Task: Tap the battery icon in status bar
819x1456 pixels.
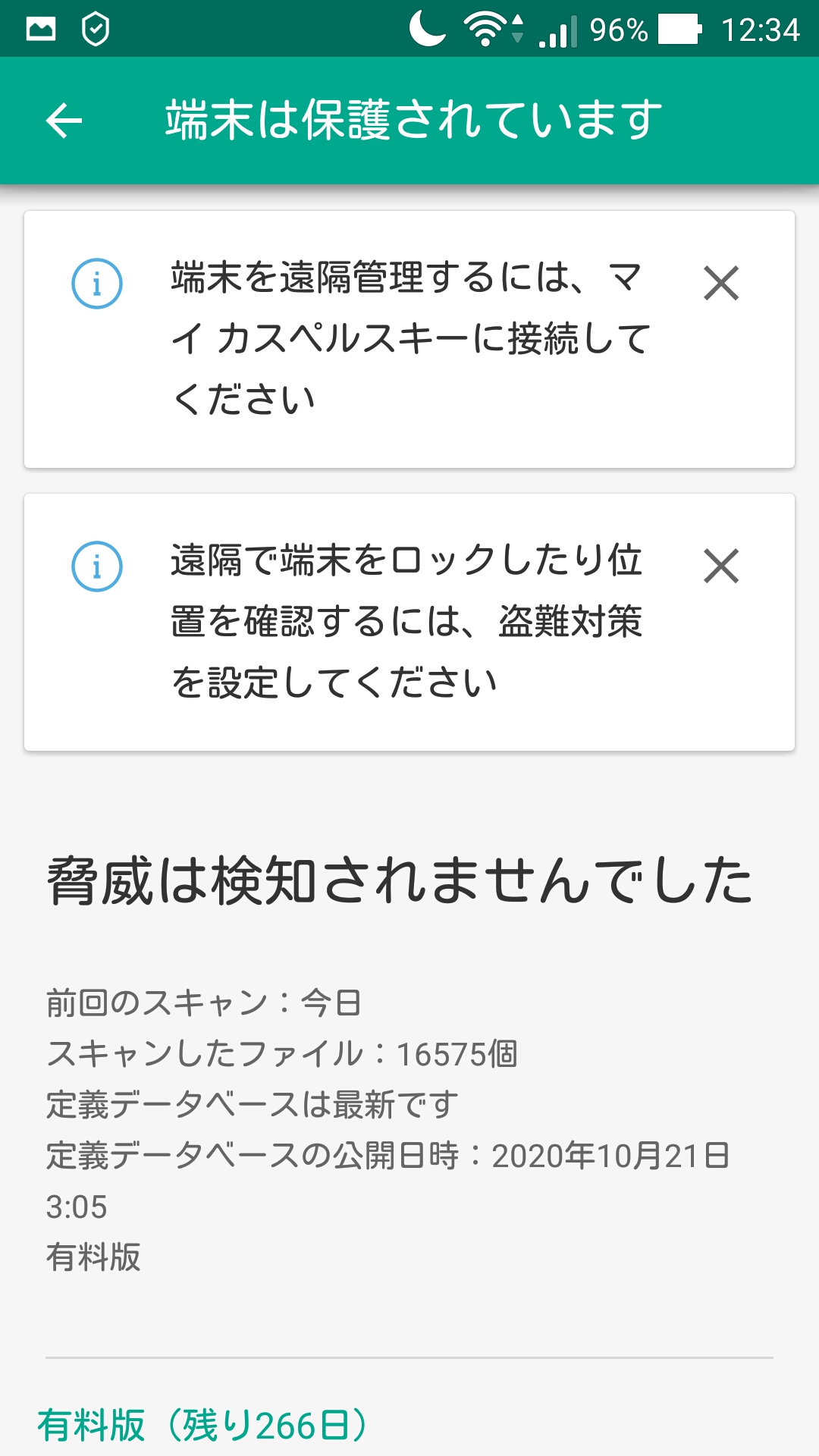Action: click(x=679, y=30)
